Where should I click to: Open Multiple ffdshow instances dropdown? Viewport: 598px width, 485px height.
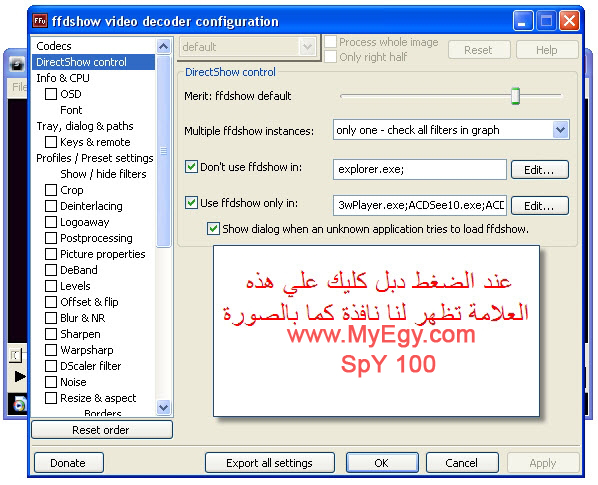point(560,130)
